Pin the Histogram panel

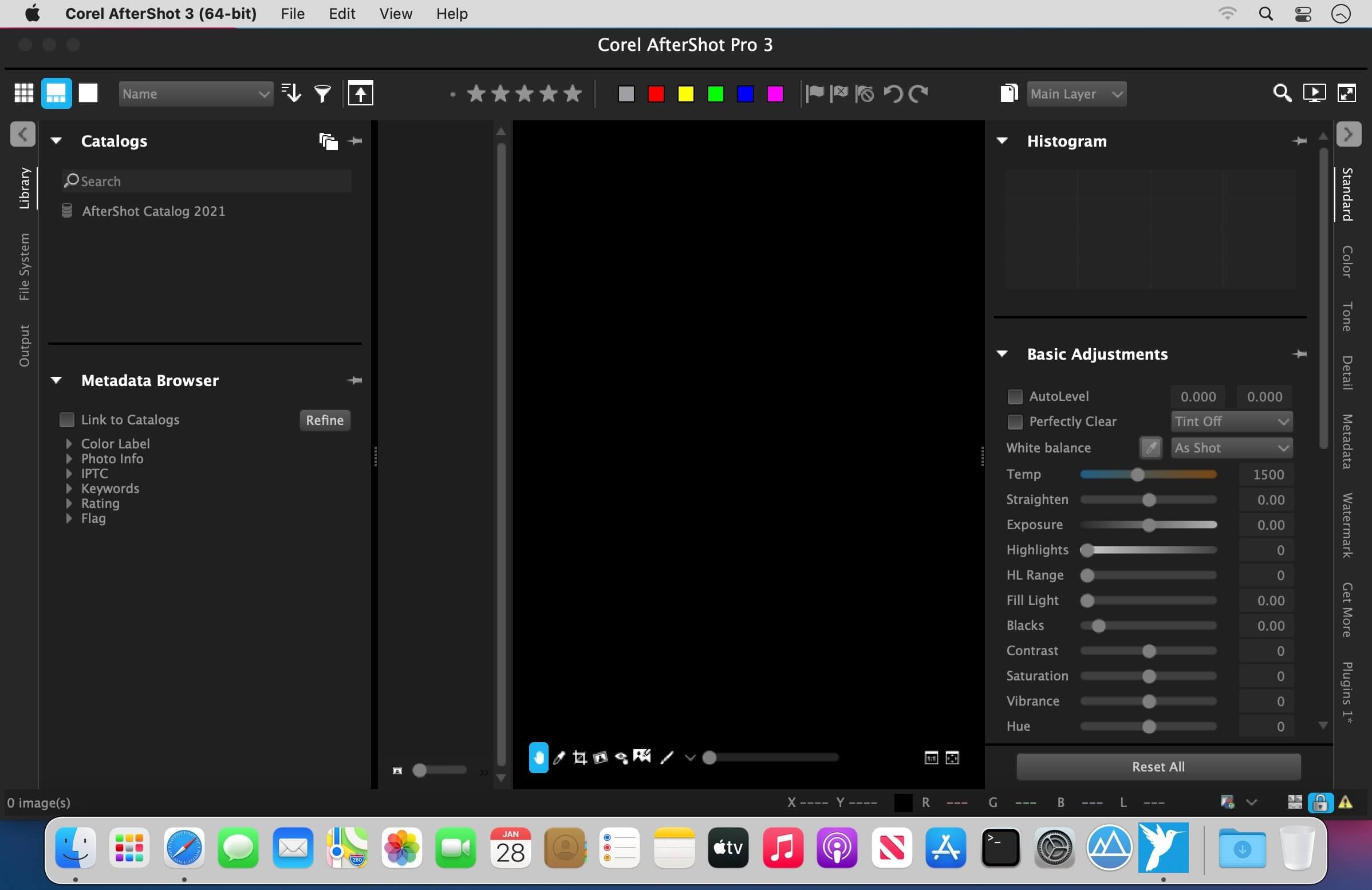(x=1299, y=141)
